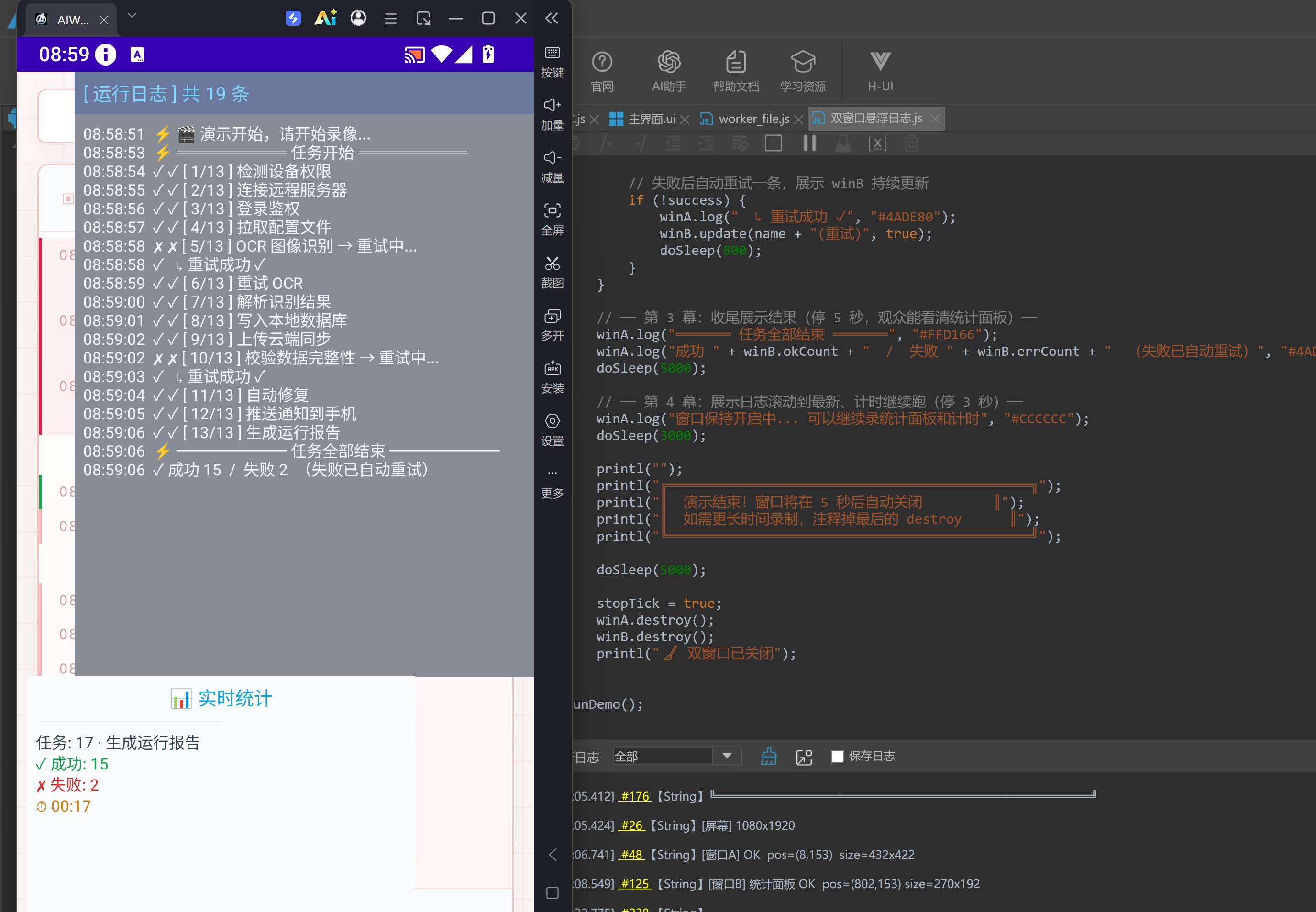Expand the 全部 log filter dropdown
The width and height of the screenshot is (1316, 912).
[x=727, y=756]
